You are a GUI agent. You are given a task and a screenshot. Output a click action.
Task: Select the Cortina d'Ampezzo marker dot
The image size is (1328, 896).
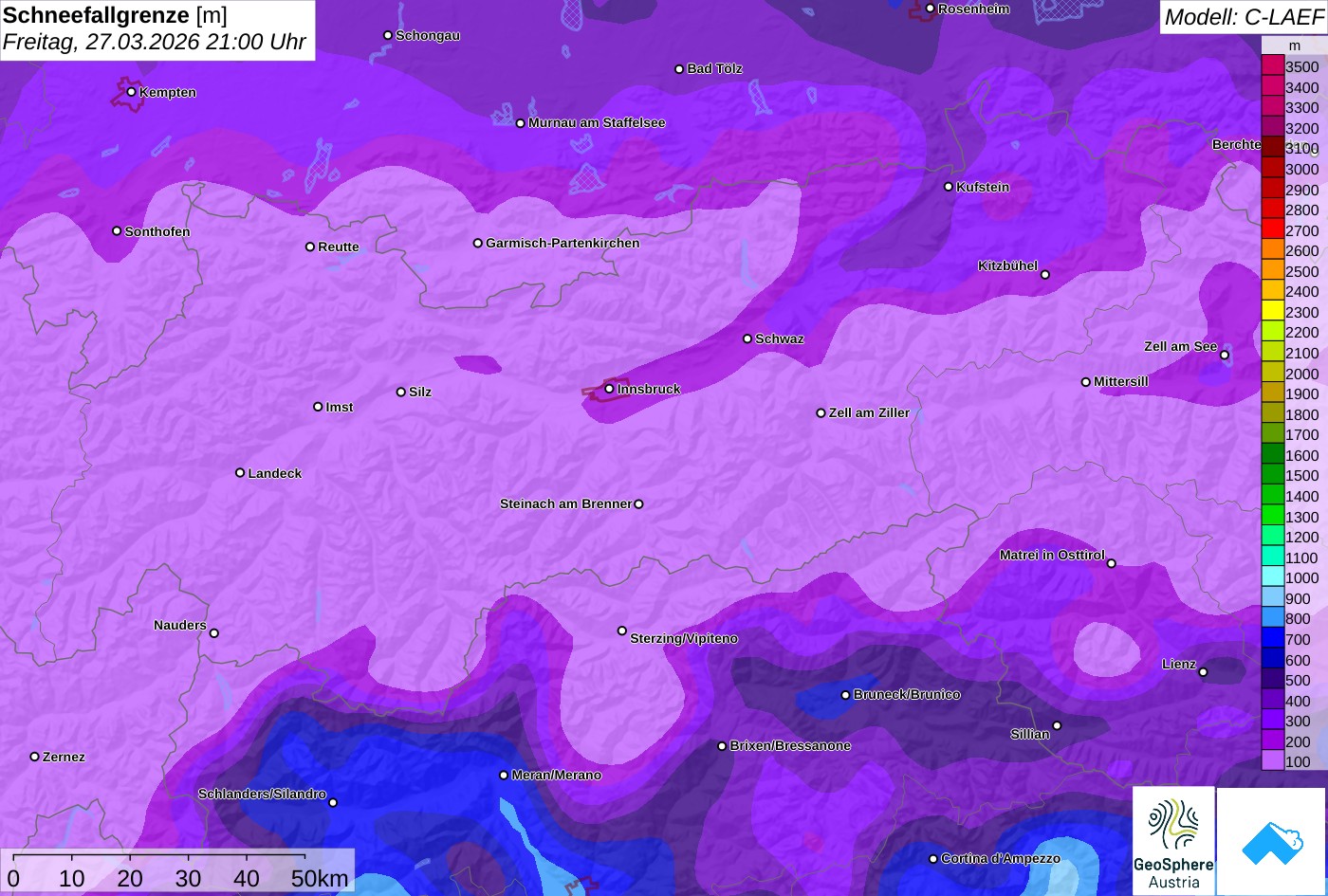tap(933, 859)
